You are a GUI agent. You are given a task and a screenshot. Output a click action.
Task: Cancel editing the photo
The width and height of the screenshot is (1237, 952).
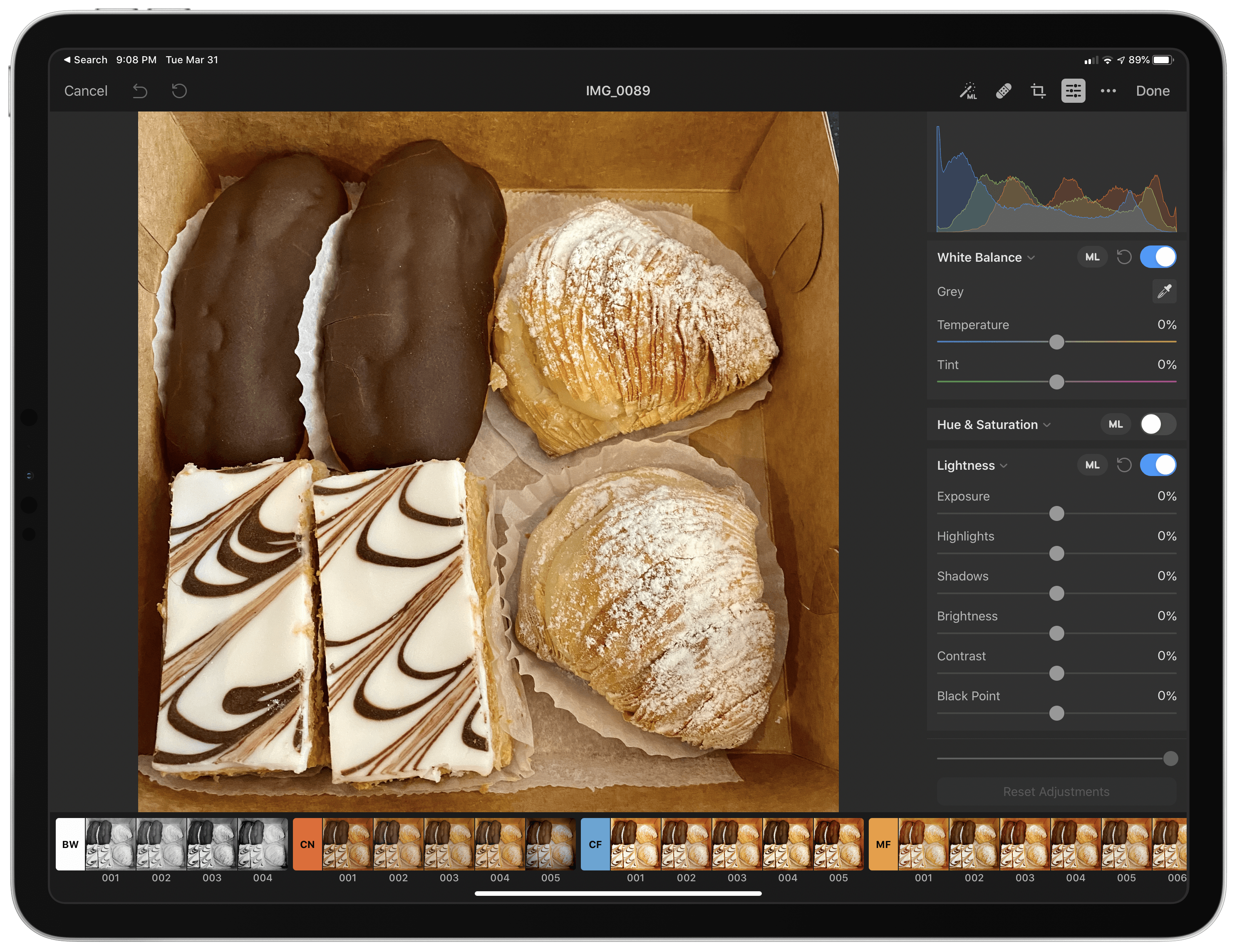86,91
